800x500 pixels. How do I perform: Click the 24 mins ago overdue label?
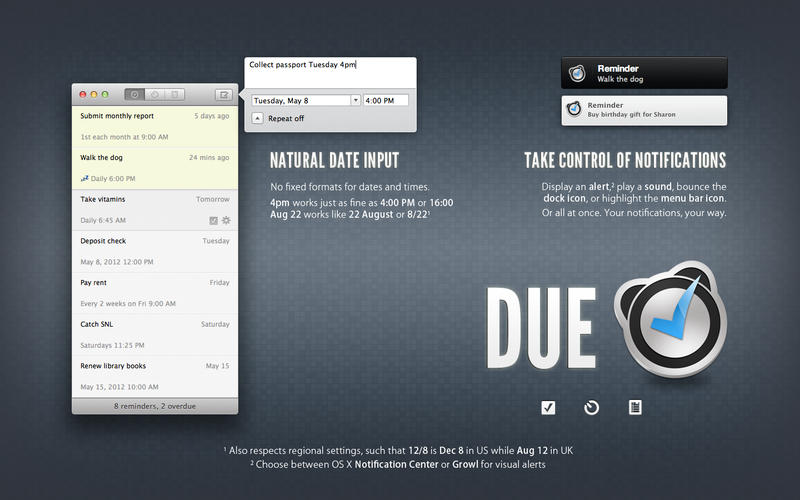[x=209, y=158]
